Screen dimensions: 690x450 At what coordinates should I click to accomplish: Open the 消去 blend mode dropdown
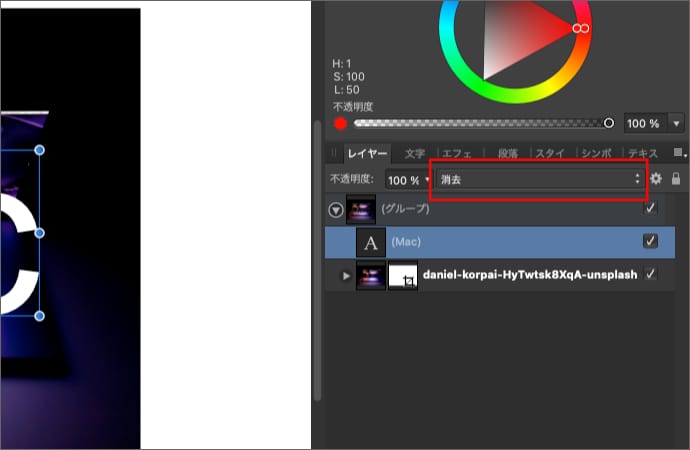[x=539, y=179]
